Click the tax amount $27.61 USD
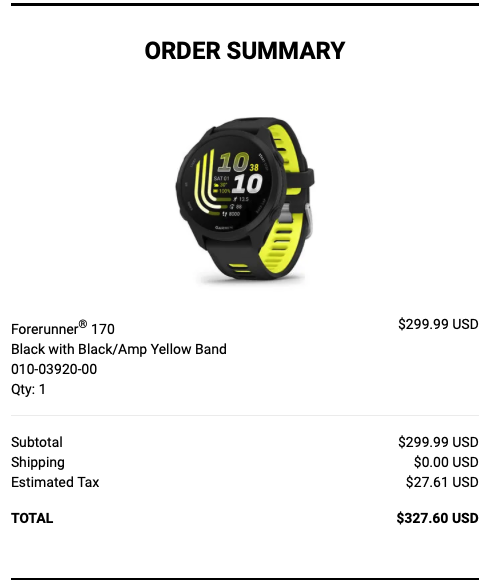Image resolution: width=495 pixels, height=580 pixels. (x=442, y=482)
